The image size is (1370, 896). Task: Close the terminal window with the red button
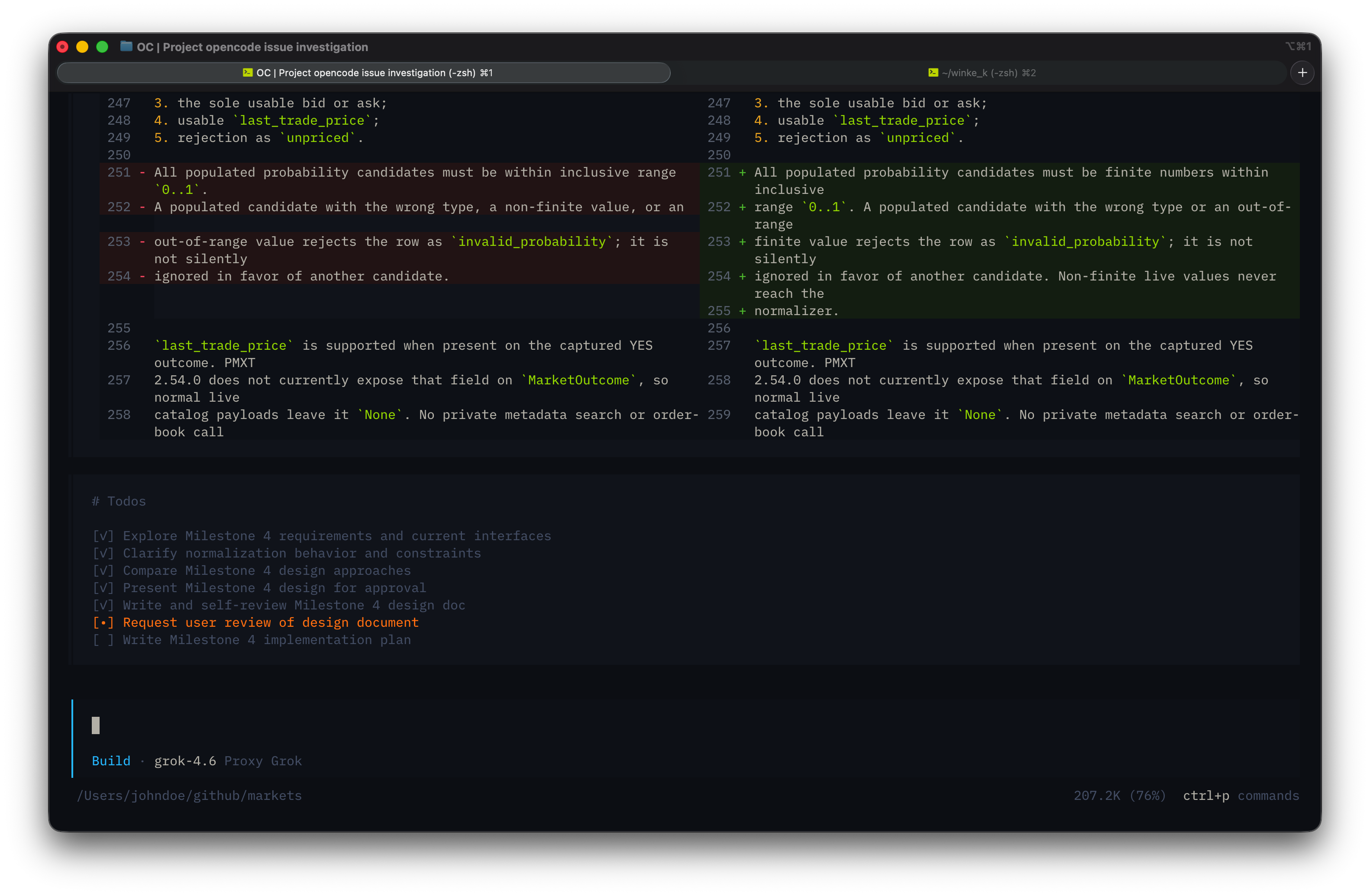click(x=63, y=47)
